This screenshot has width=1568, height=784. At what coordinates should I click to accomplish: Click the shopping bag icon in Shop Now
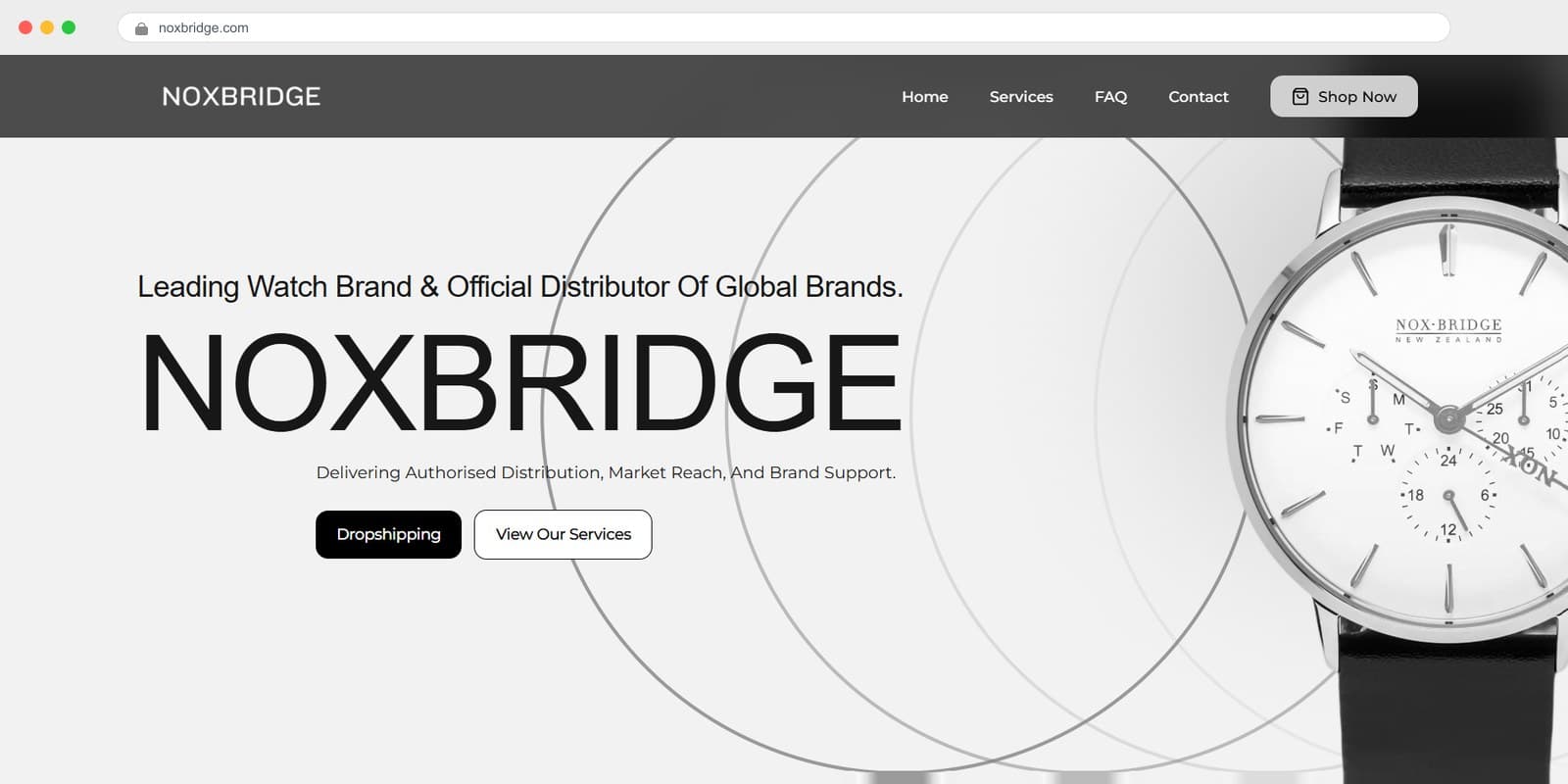point(1300,96)
